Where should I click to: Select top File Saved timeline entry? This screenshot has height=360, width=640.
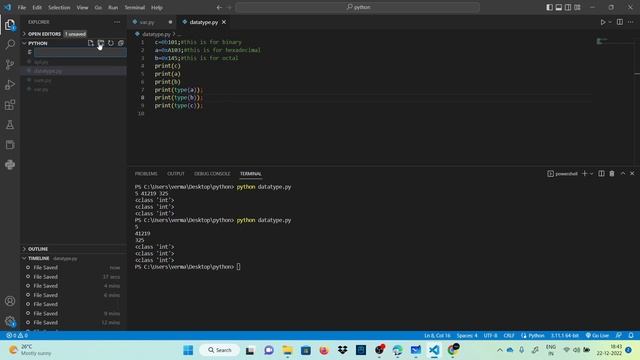74,268
